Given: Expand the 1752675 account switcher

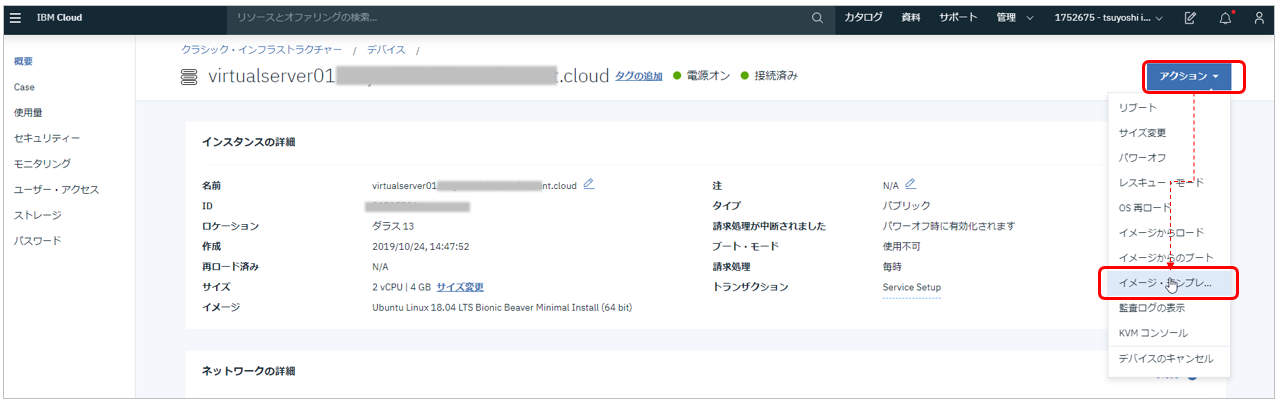Looking at the screenshot, I should 1108,18.
